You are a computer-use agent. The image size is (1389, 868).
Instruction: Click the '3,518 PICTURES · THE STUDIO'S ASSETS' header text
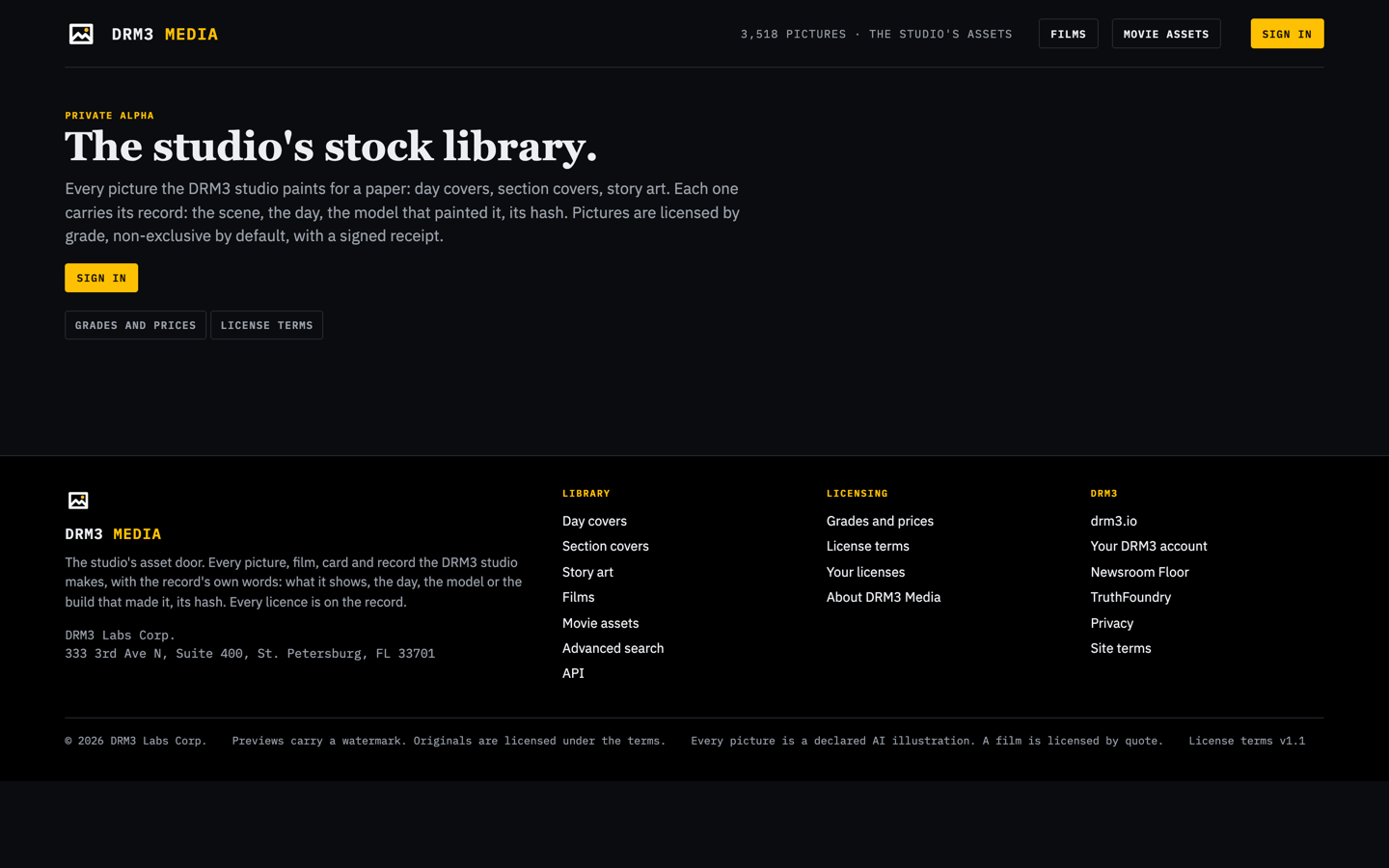(876, 34)
